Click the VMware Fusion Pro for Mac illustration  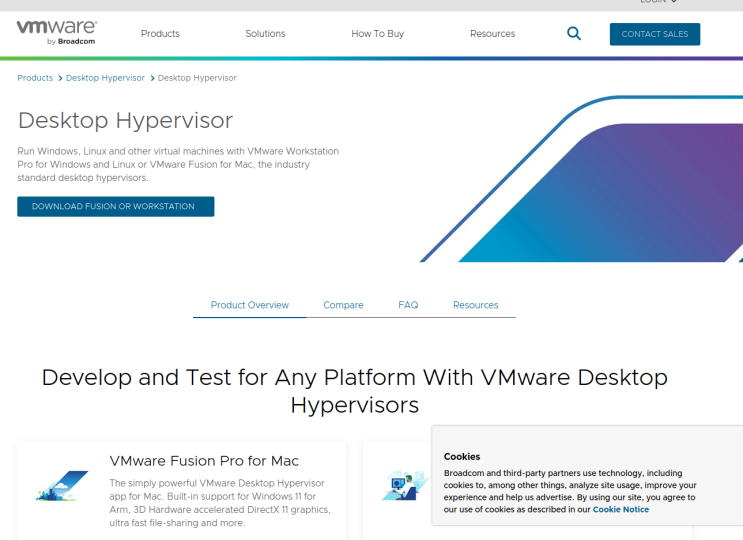click(62, 486)
